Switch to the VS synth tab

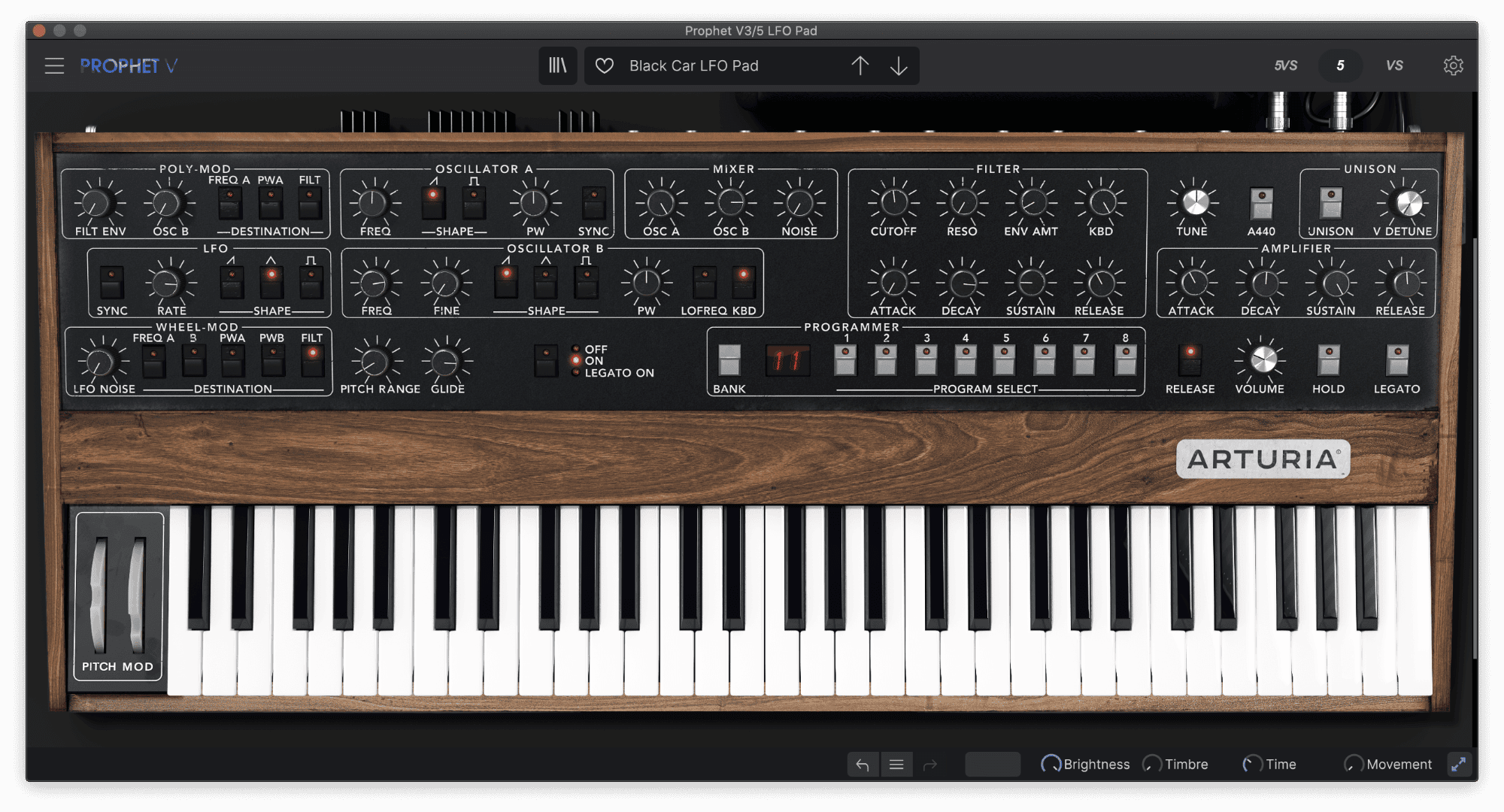pyautogui.click(x=1394, y=66)
